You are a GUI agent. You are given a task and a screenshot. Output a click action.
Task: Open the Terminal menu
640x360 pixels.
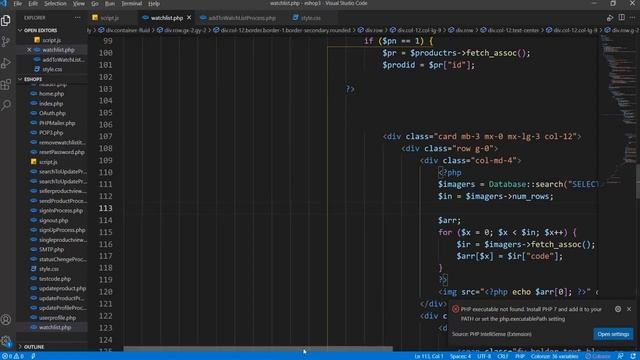(131, 4)
